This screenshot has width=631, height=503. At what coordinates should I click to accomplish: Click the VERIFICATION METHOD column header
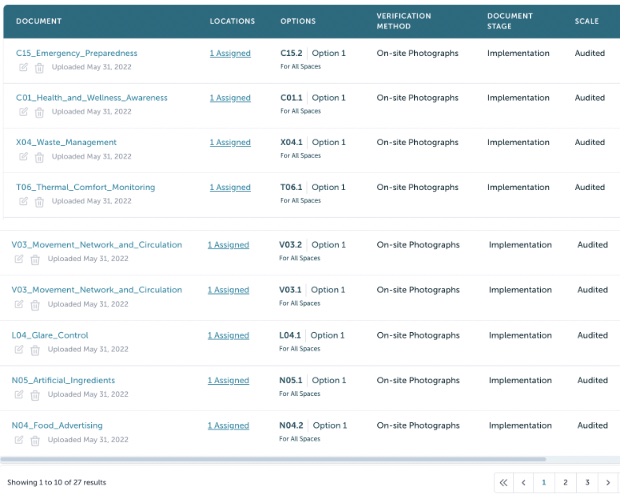(x=404, y=21)
